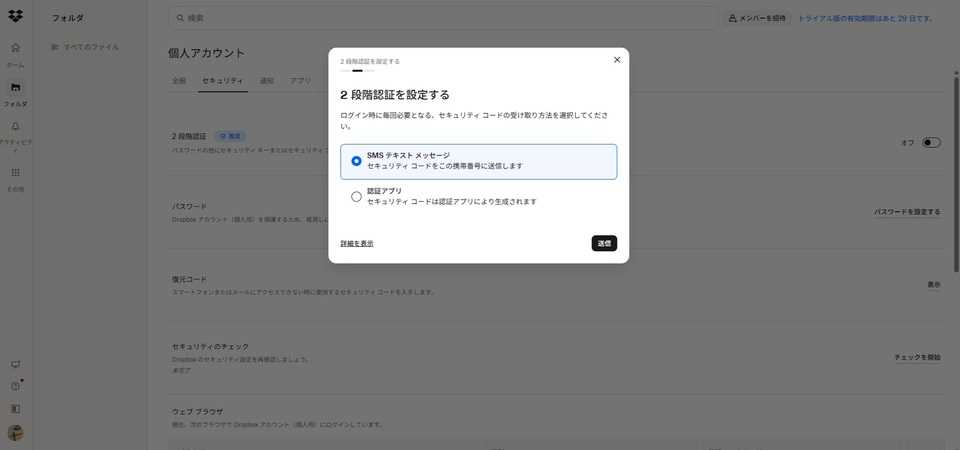The image size is (960, 450).
Task: Click the search magnifier icon
Action: click(180, 18)
